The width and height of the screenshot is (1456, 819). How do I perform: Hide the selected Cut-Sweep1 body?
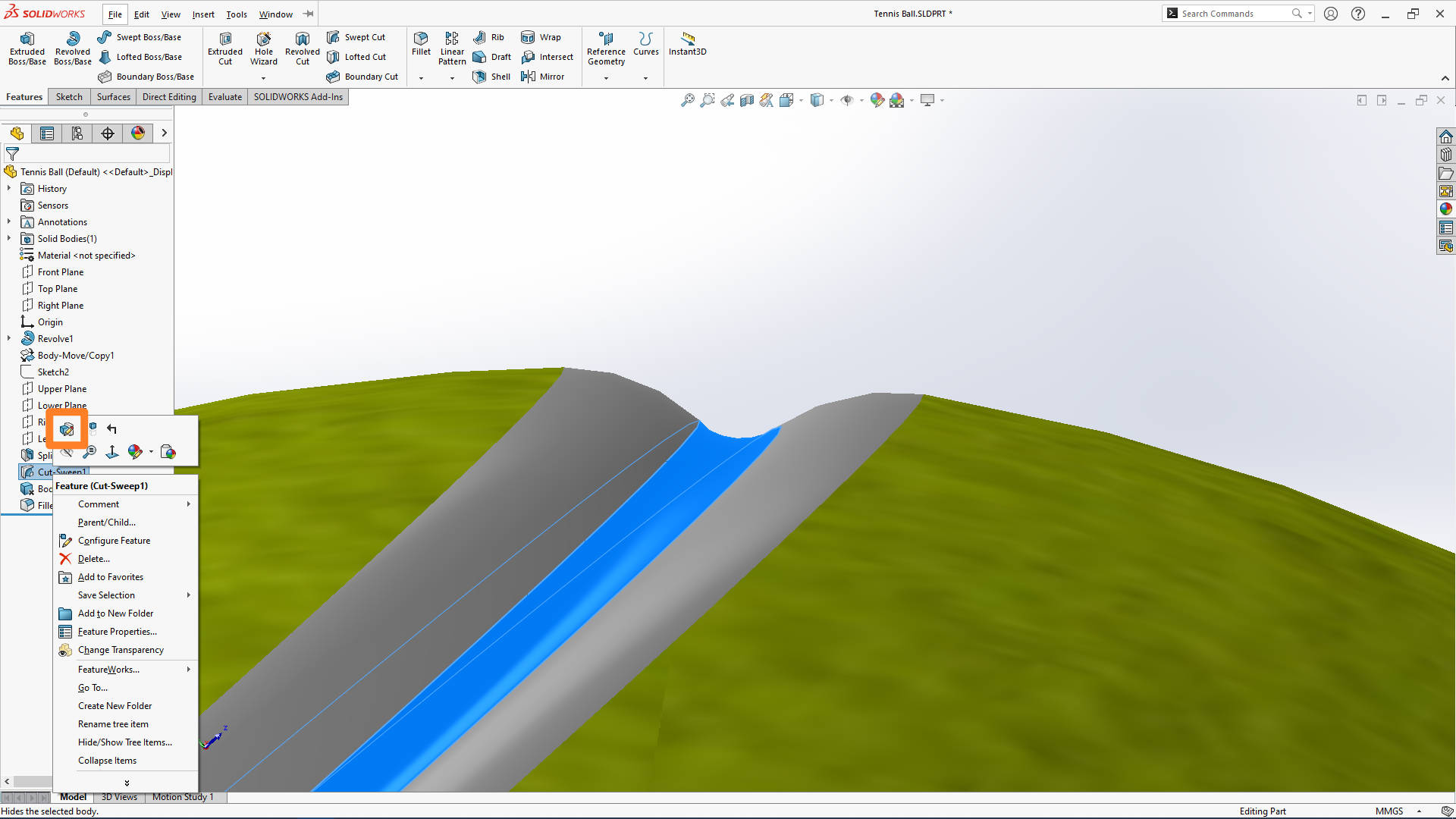67,451
